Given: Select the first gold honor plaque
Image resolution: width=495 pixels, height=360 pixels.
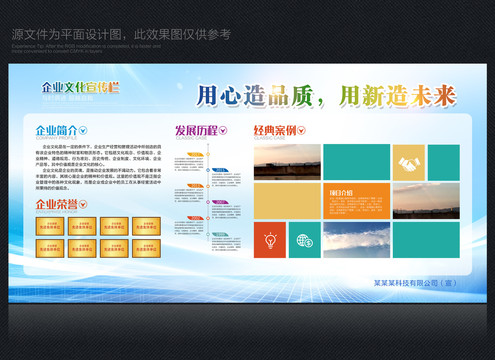Looking at the screenshot, I should click(x=50, y=226).
